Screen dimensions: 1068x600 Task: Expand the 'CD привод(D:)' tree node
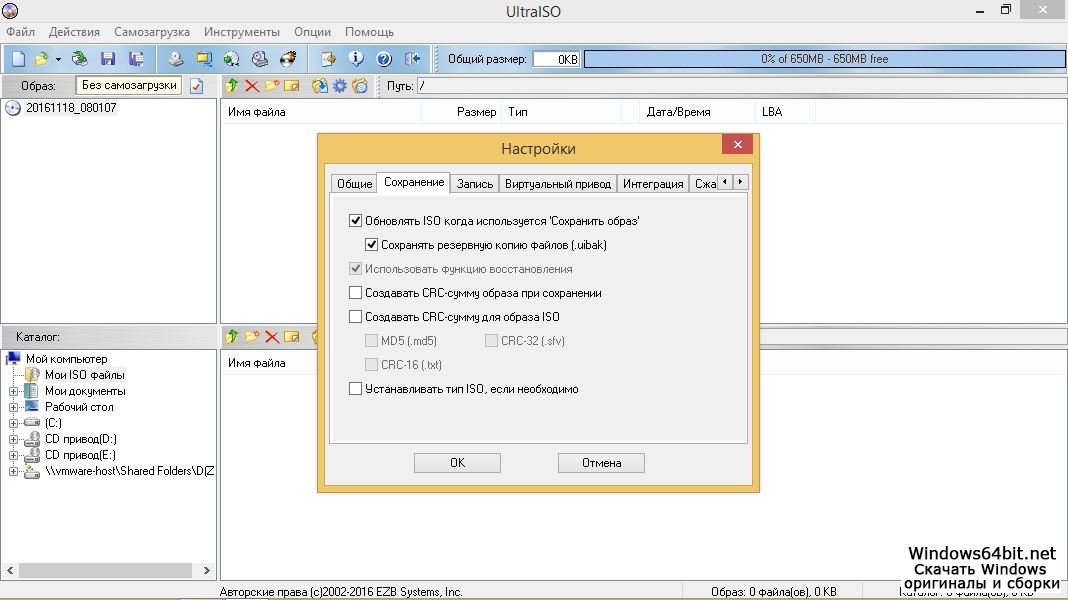pyautogui.click(x=14, y=439)
